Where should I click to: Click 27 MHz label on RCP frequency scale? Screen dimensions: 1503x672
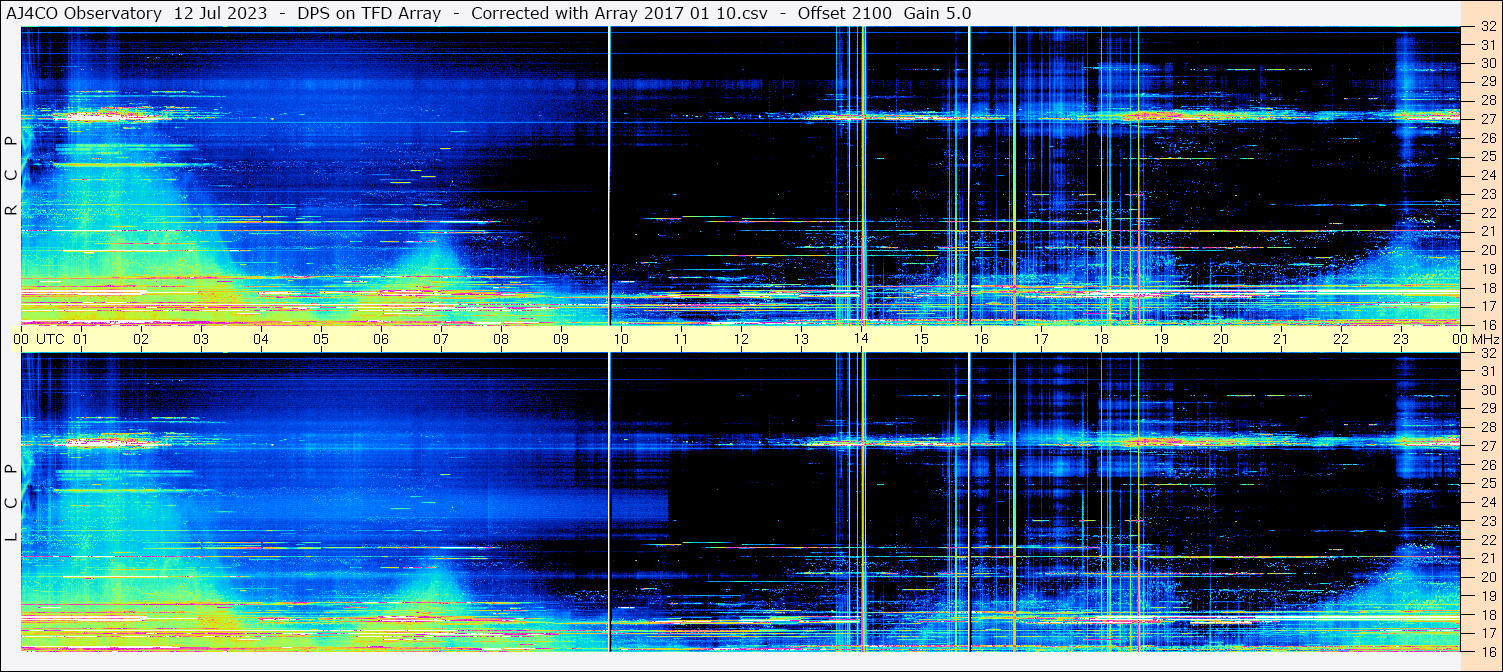(x=1488, y=119)
